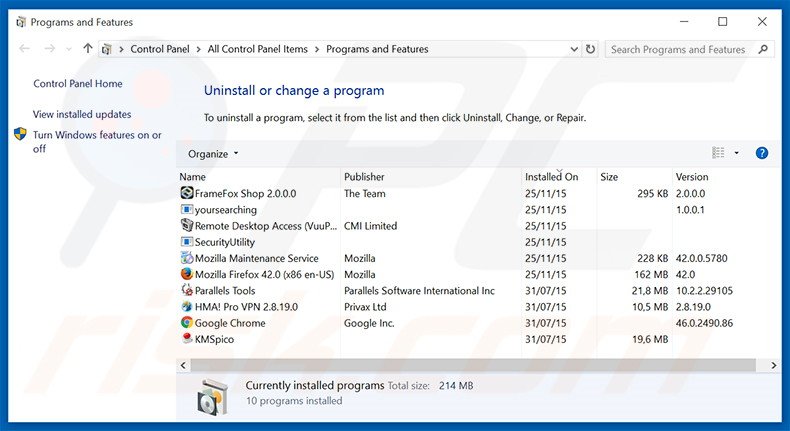Refresh the Programs and Features list
This screenshot has height=431, width=790.
pyautogui.click(x=590, y=49)
